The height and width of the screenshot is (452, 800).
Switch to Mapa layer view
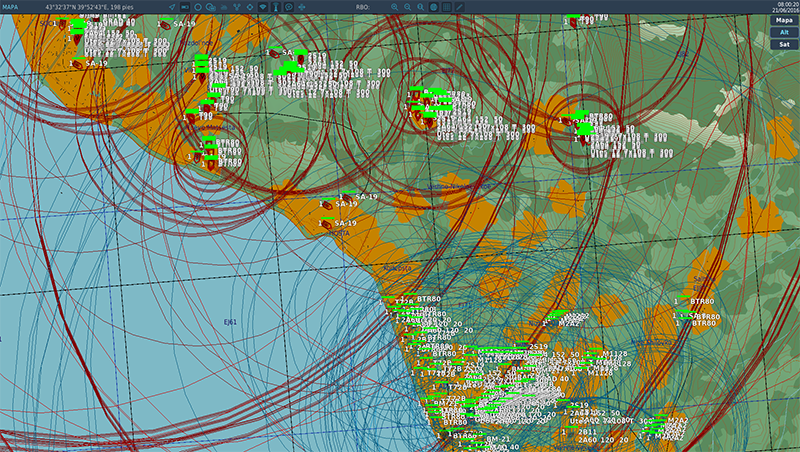click(784, 20)
